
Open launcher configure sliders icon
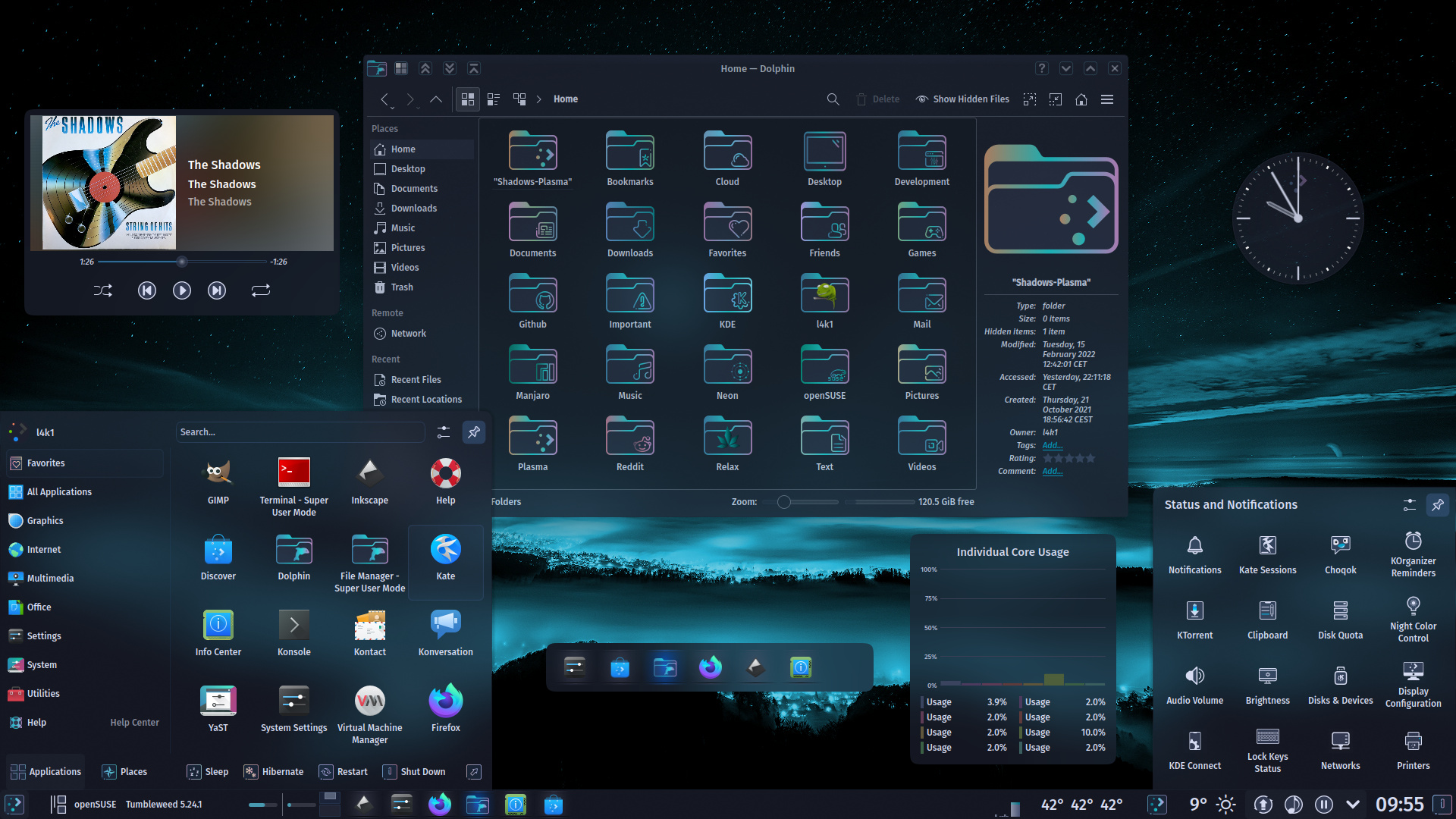(x=444, y=432)
